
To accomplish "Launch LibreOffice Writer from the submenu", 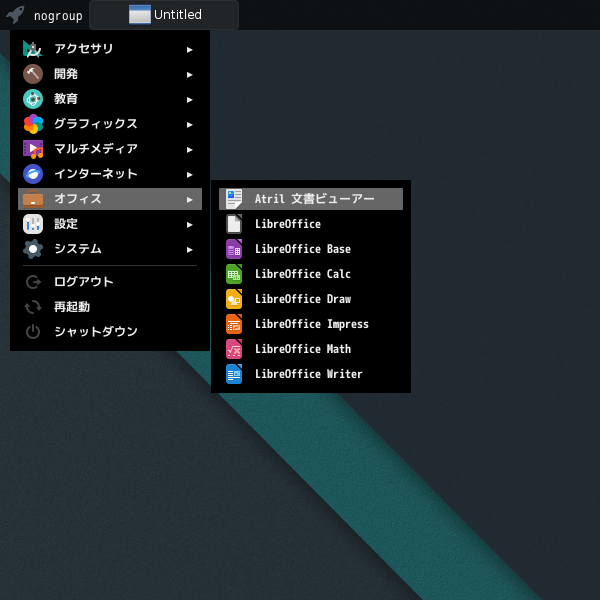I will click(311, 374).
